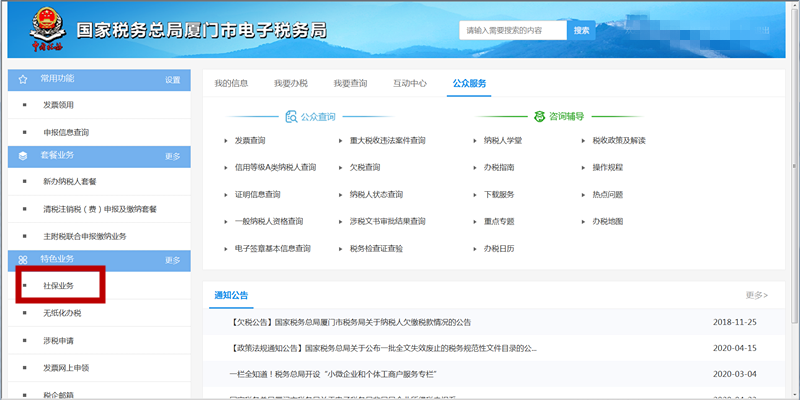Open 设置 in 常用功能 header
Image resolution: width=800 pixels, height=400 pixels.
[172, 80]
